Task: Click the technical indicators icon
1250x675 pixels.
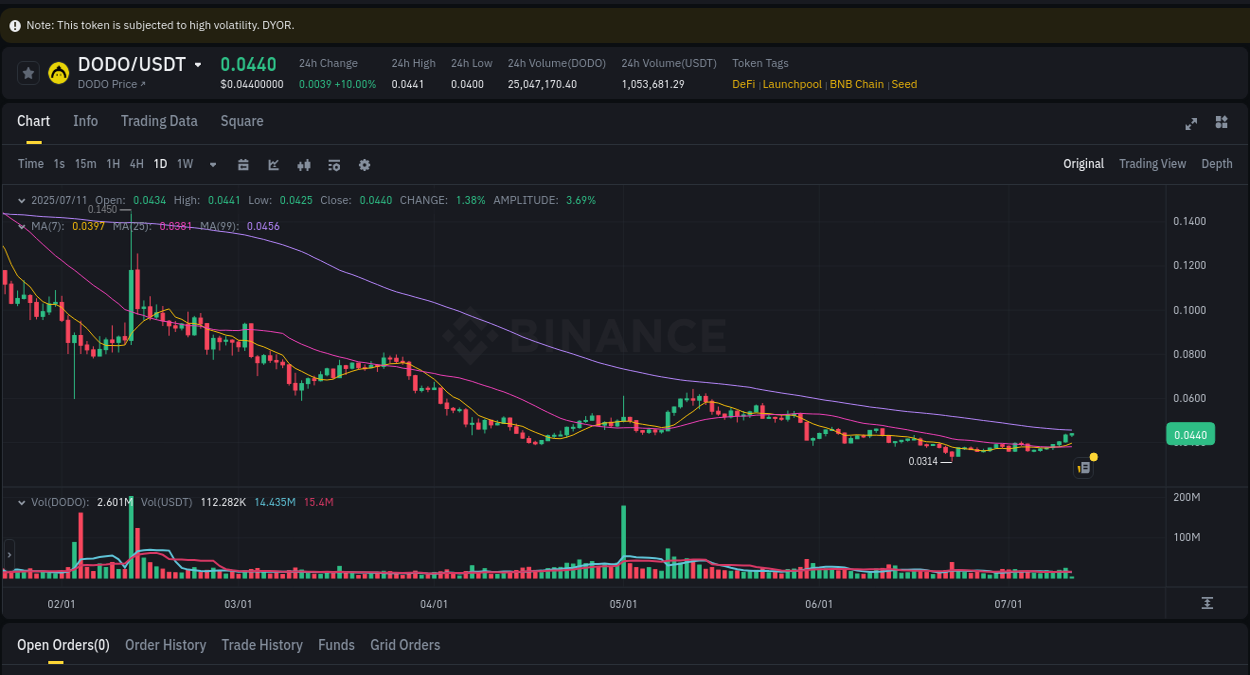Action: click(x=303, y=164)
